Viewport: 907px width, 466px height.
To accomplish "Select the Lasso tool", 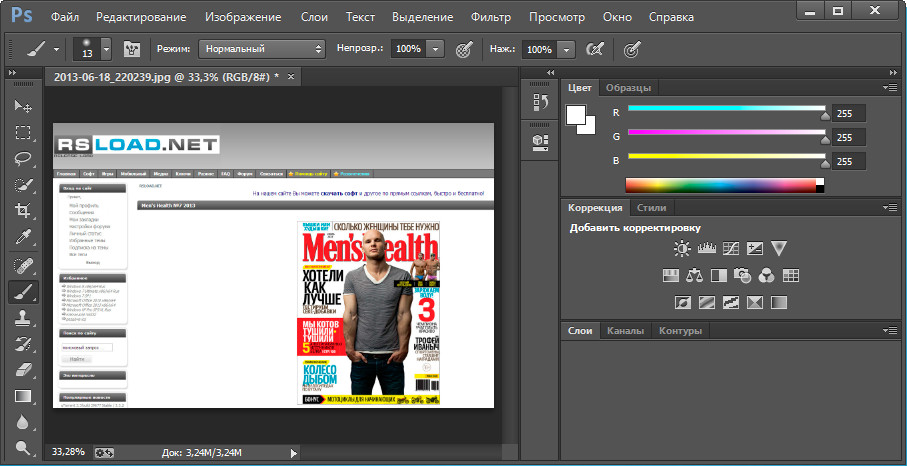I will (23, 158).
